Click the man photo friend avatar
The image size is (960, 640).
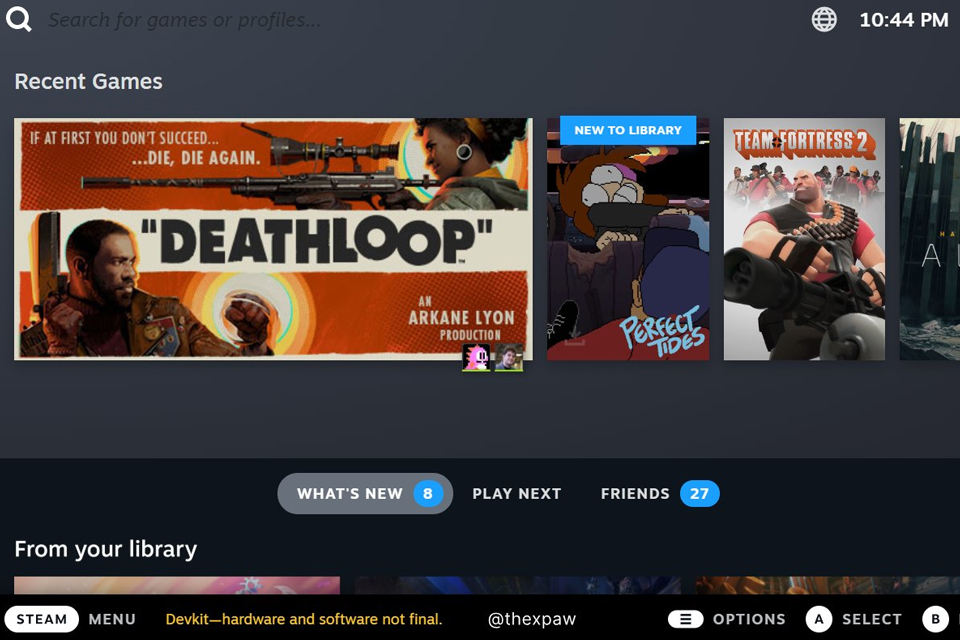509,357
